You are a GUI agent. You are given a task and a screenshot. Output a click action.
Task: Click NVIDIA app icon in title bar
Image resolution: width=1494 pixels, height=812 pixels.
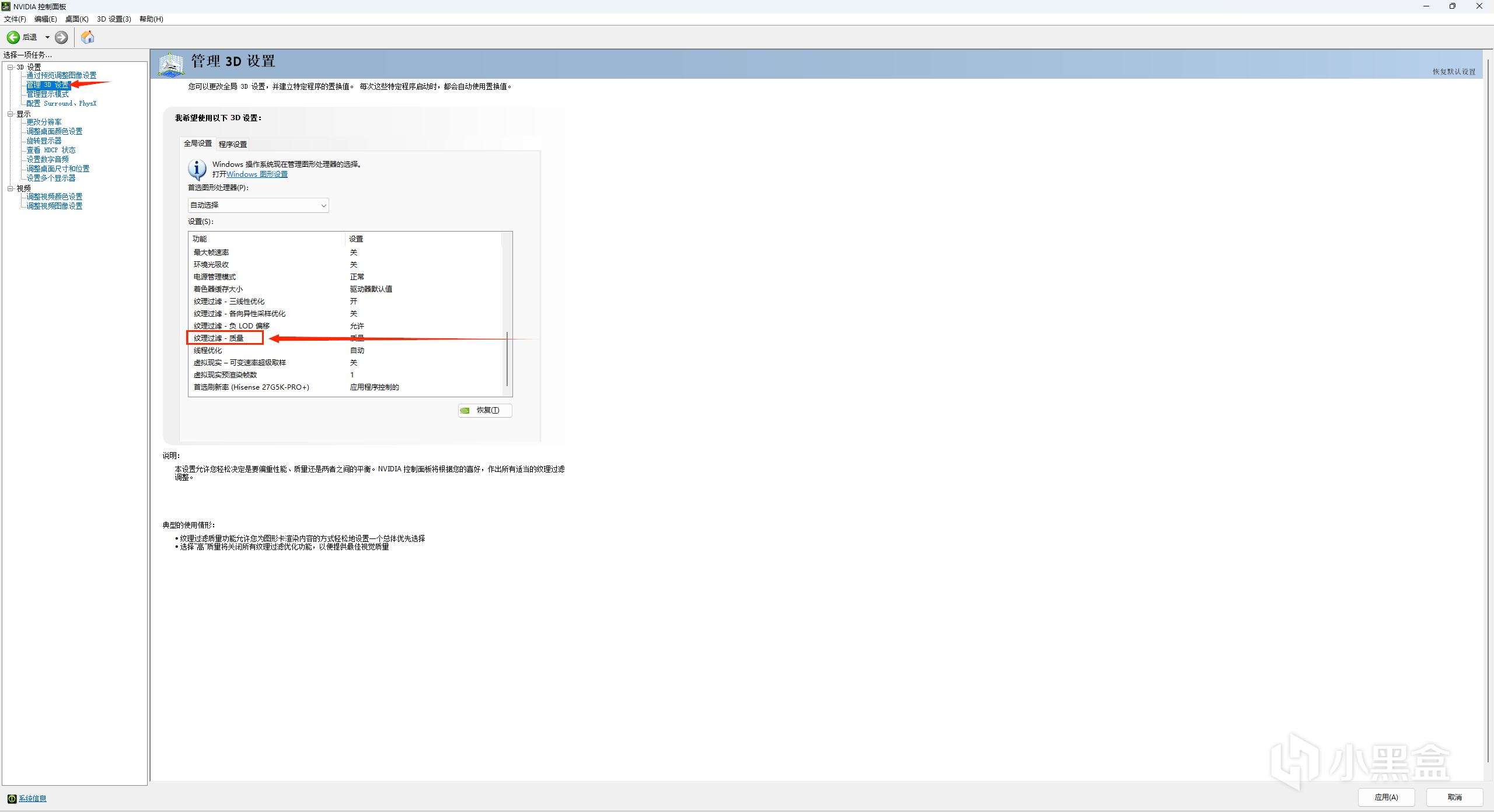(6, 6)
